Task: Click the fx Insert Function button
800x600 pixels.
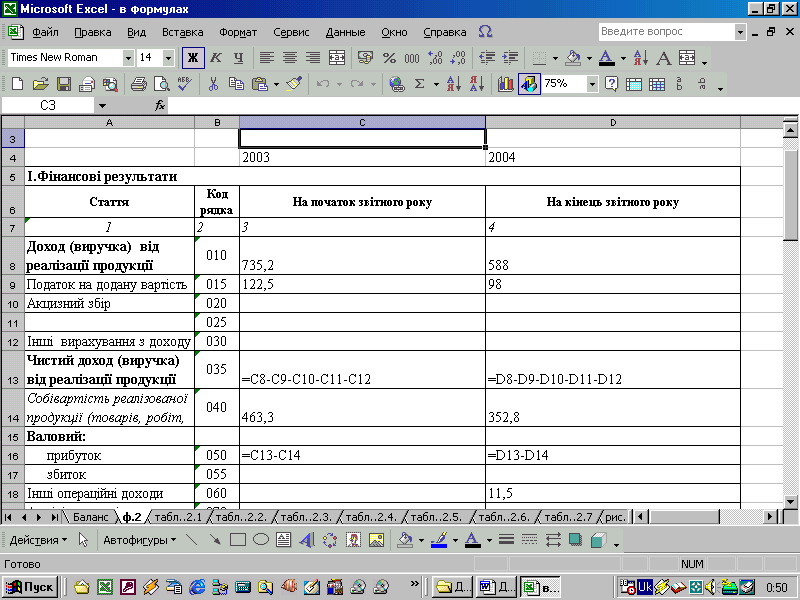Action: (x=160, y=106)
